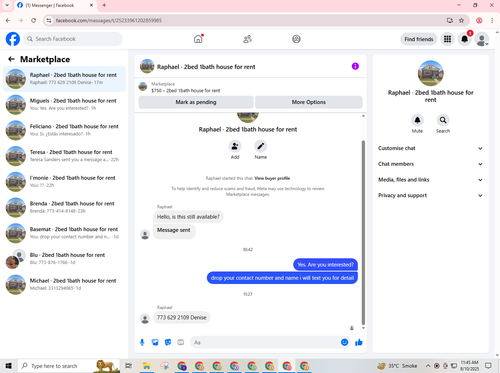500x373 pixels.
Task: Open the Notifications bell
Action: [464, 39]
